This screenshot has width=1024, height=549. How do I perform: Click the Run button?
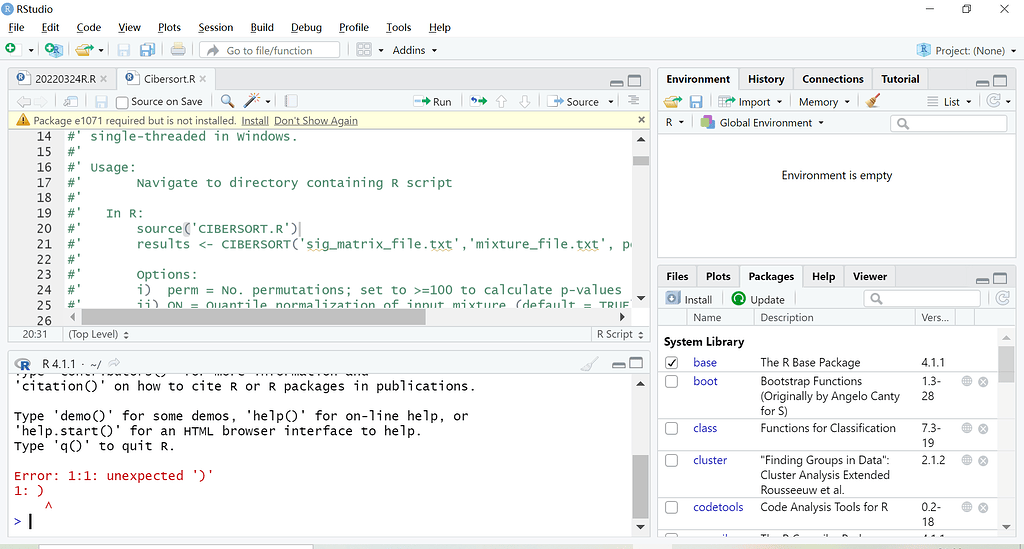tap(432, 102)
